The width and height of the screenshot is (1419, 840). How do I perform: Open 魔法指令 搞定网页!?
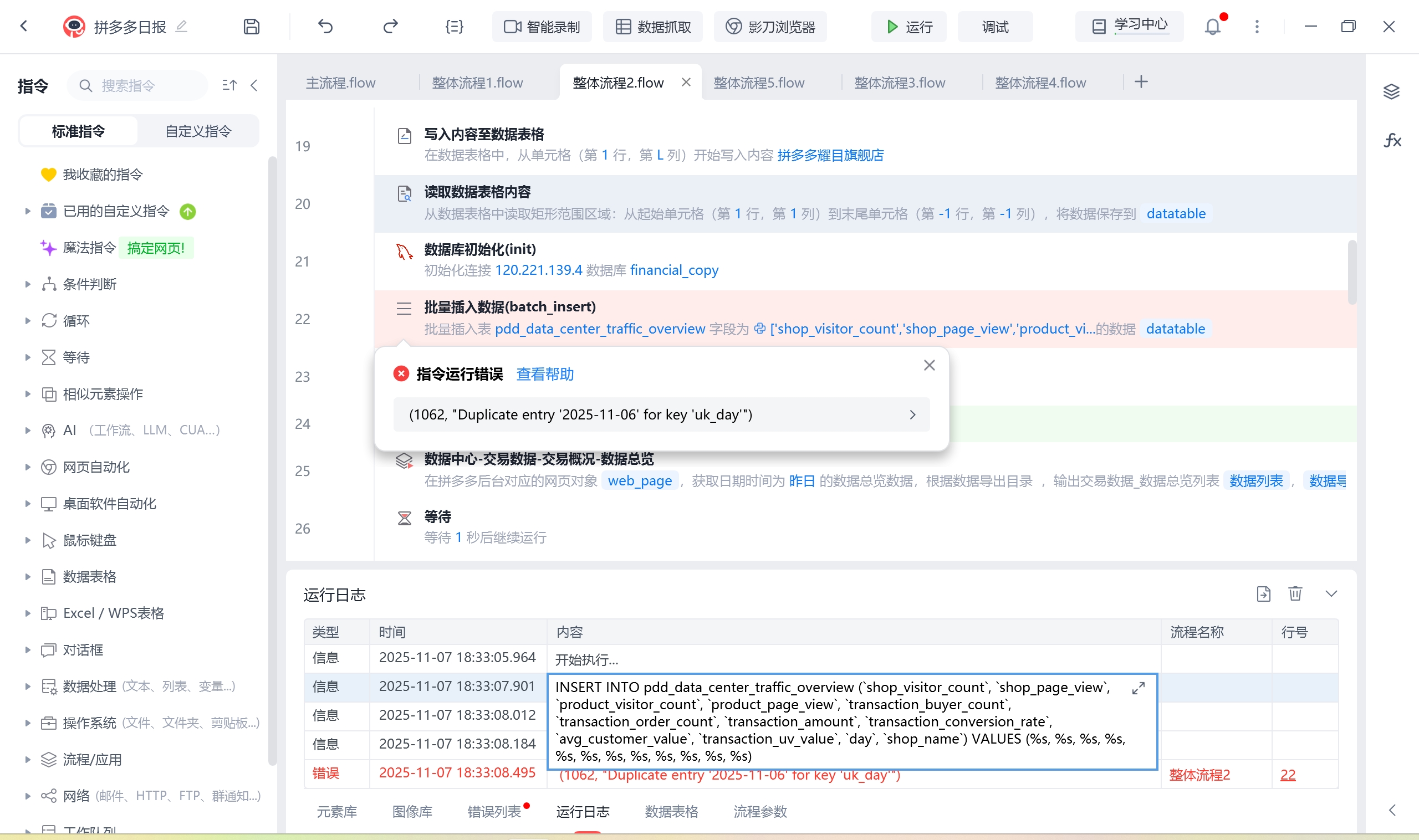[x=116, y=248]
